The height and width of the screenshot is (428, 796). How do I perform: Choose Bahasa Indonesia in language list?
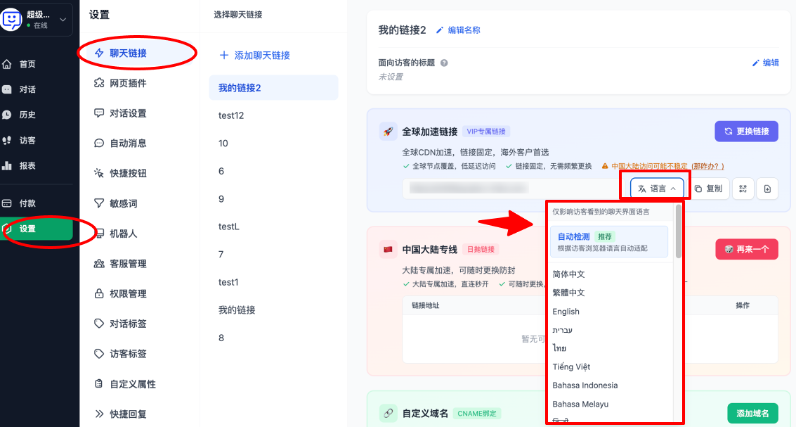[585, 385]
